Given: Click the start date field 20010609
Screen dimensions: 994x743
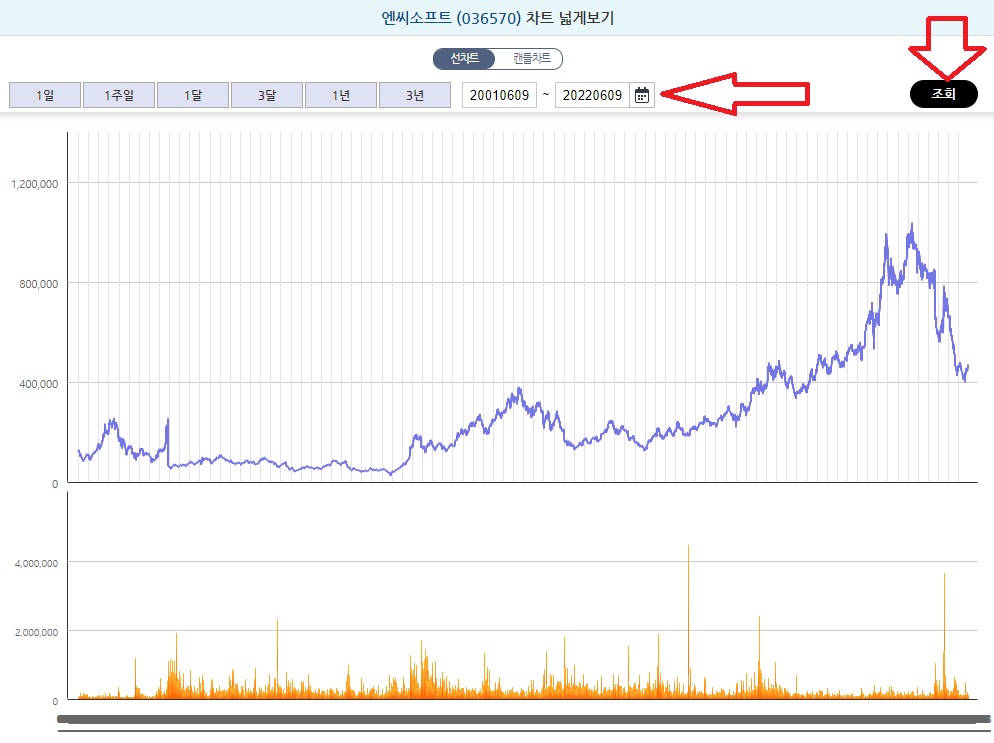Looking at the screenshot, I should [x=499, y=95].
